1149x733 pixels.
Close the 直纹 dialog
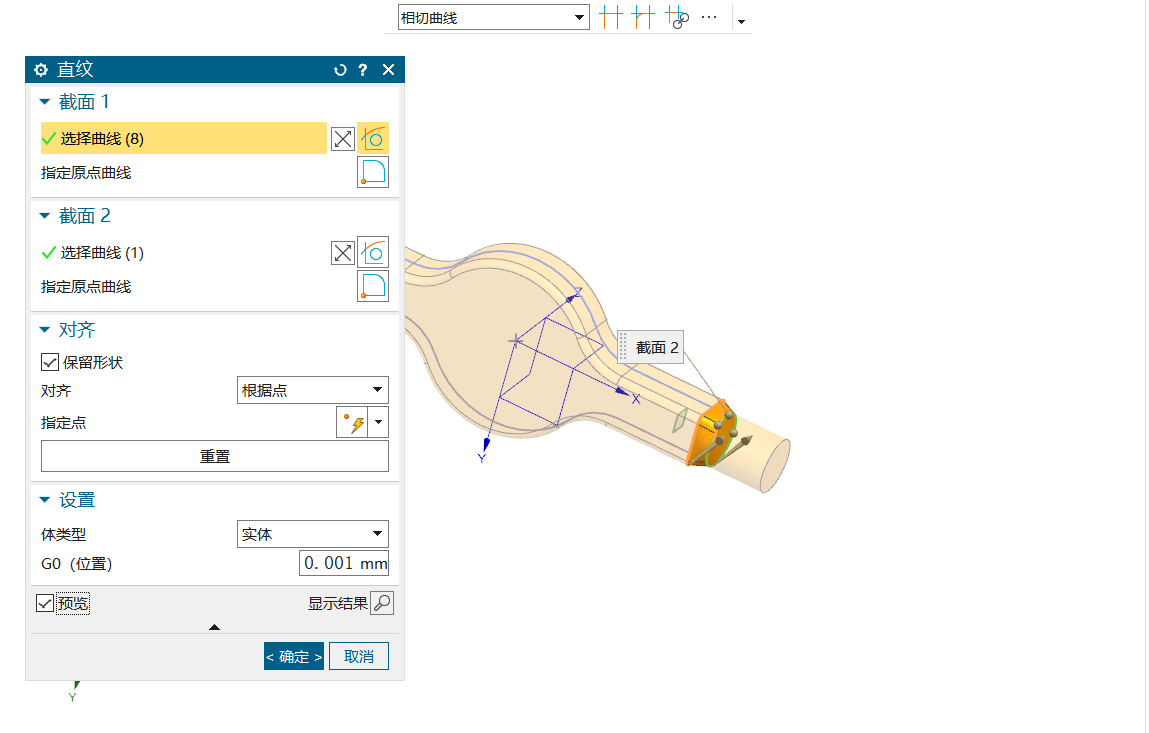(388, 70)
